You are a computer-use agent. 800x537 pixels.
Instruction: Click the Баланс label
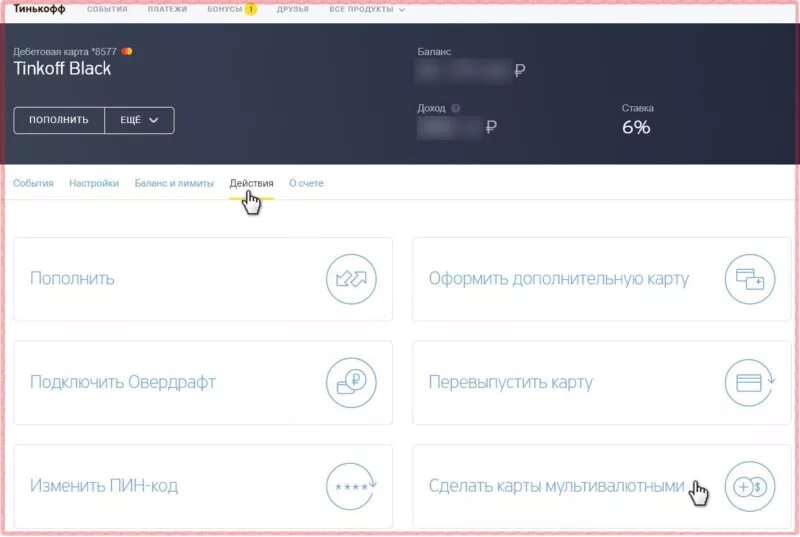pos(434,52)
